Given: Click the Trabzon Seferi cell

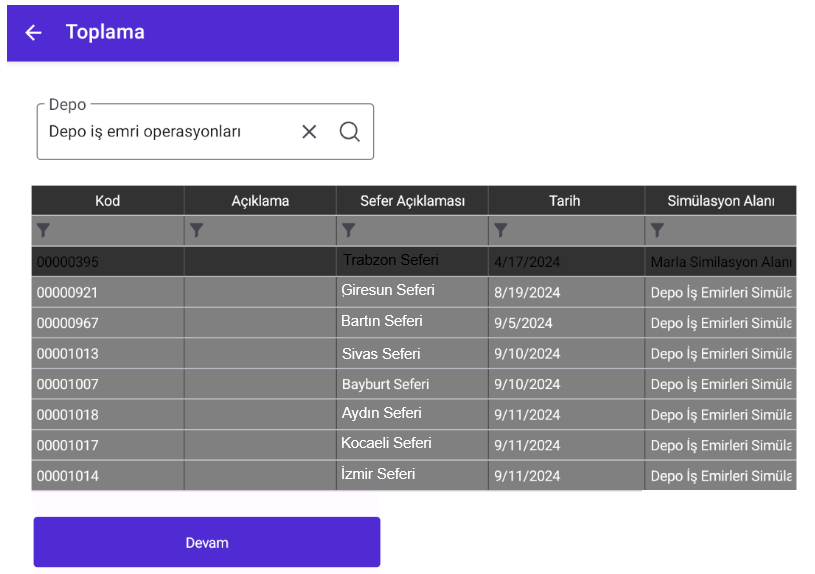Looking at the screenshot, I should point(412,262).
